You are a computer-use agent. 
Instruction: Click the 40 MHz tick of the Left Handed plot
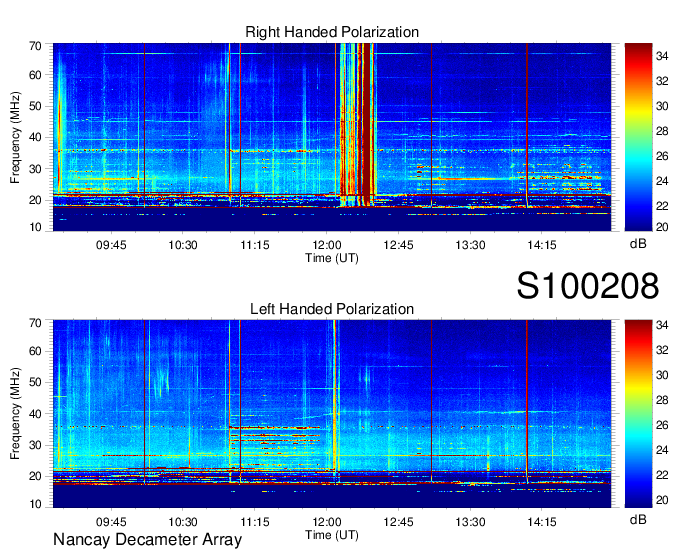coord(35,414)
